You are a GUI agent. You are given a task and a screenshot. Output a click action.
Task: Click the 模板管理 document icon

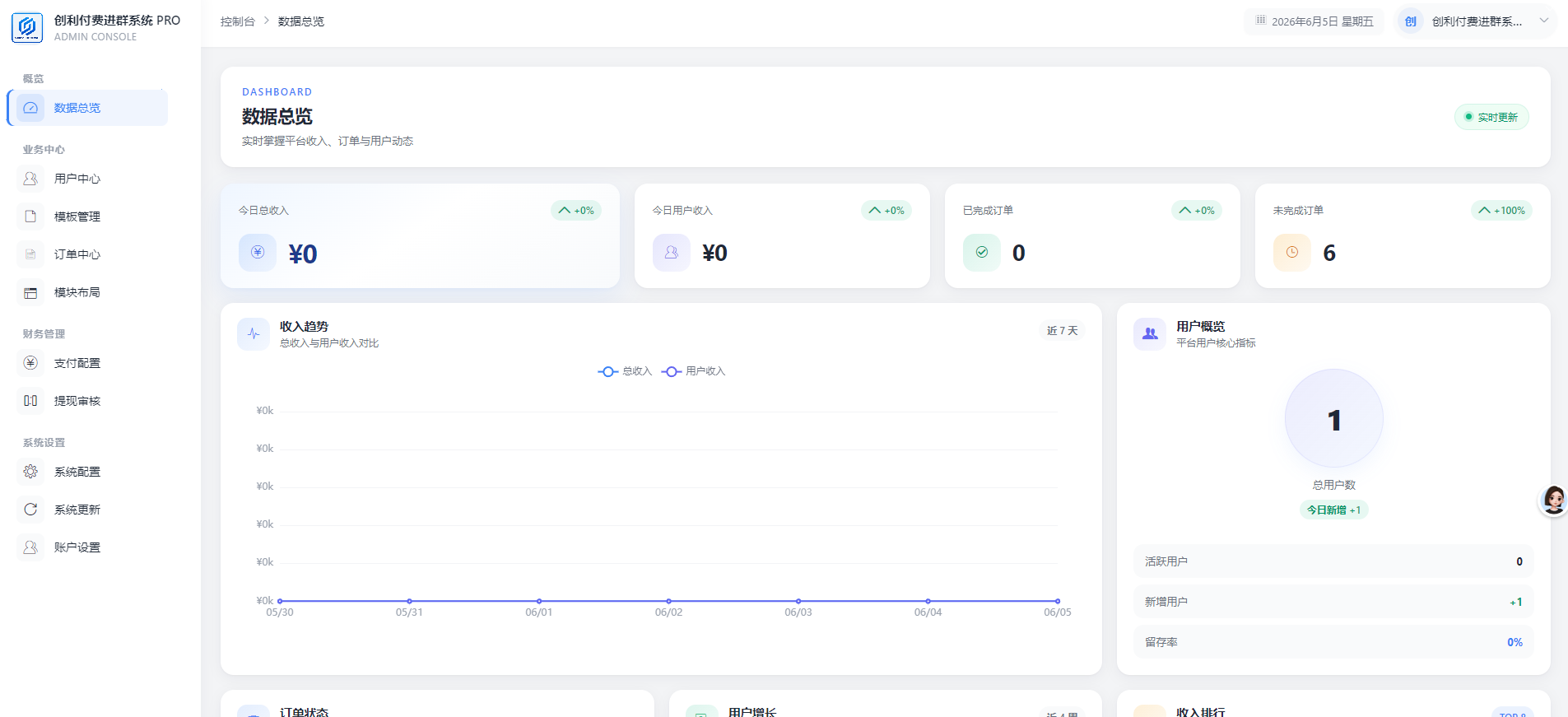tap(30, 216)
